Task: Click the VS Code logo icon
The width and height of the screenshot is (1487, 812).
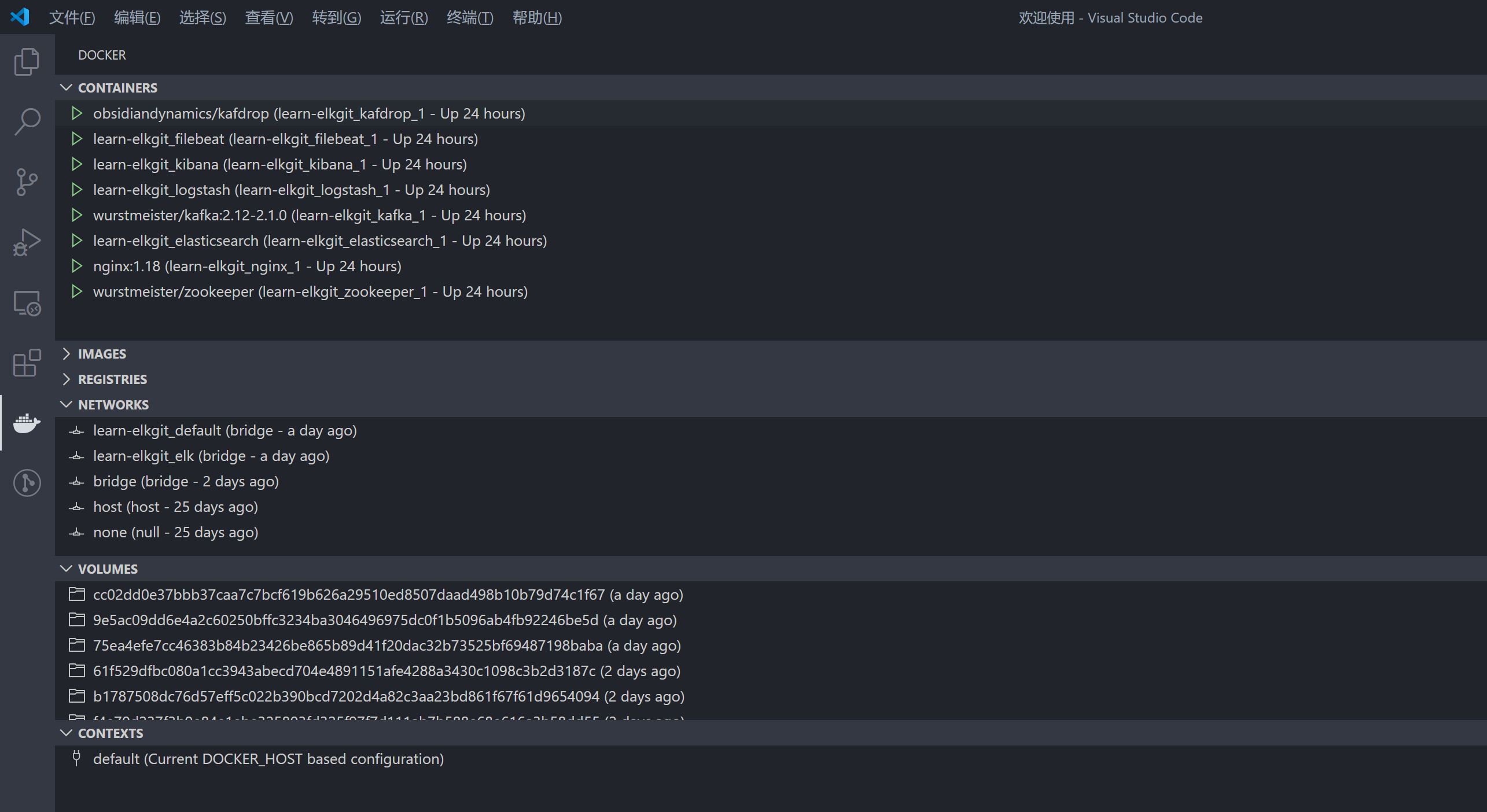Action: click(x=20, y=17)
